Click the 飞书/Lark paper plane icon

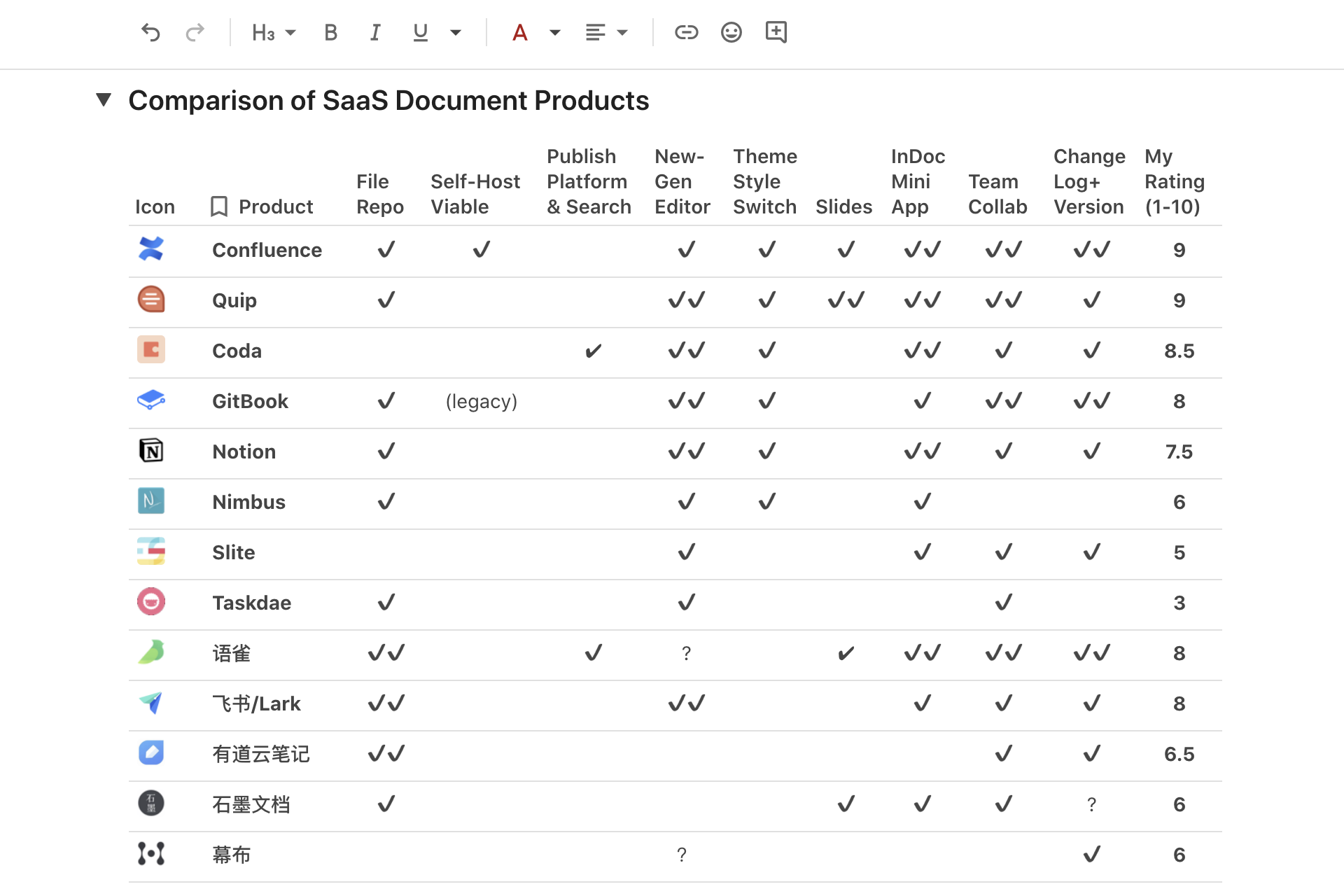pyautogui.click(x=151, y=703)
